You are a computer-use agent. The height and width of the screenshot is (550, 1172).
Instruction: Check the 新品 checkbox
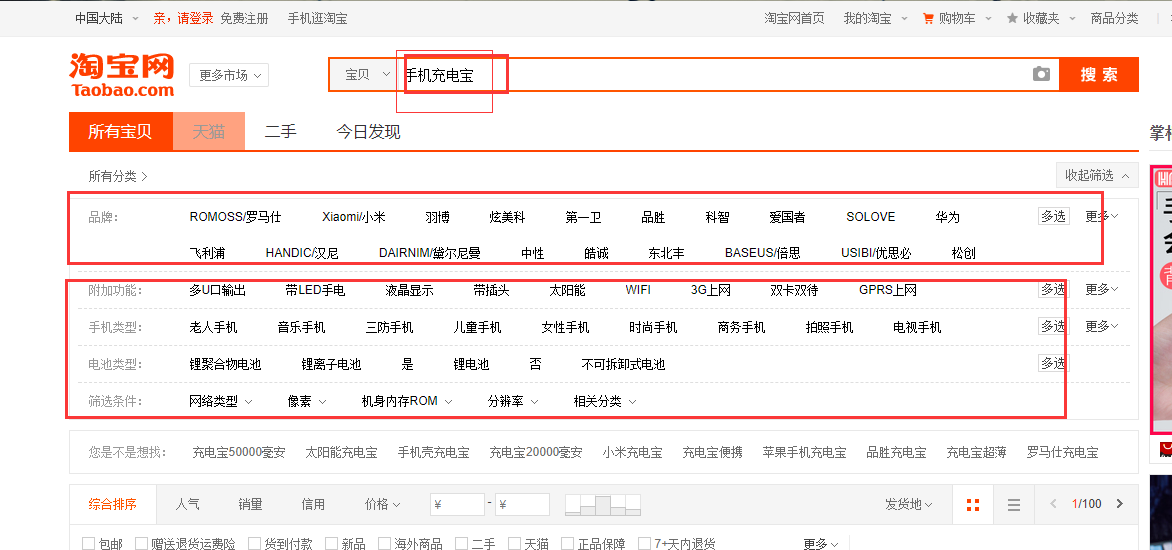[332, 543]
